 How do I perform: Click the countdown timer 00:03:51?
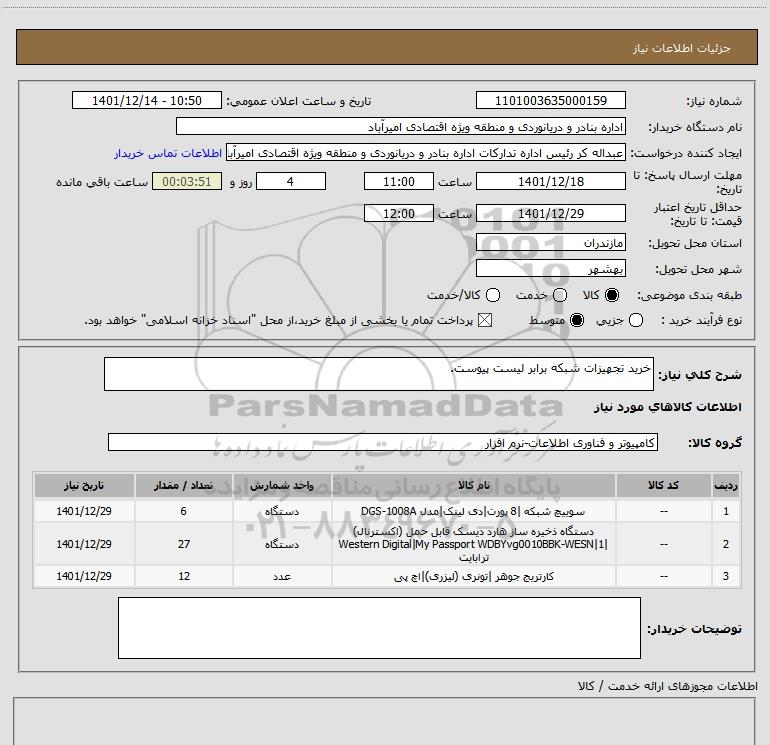pyautogui.click(x=187, y=182)
